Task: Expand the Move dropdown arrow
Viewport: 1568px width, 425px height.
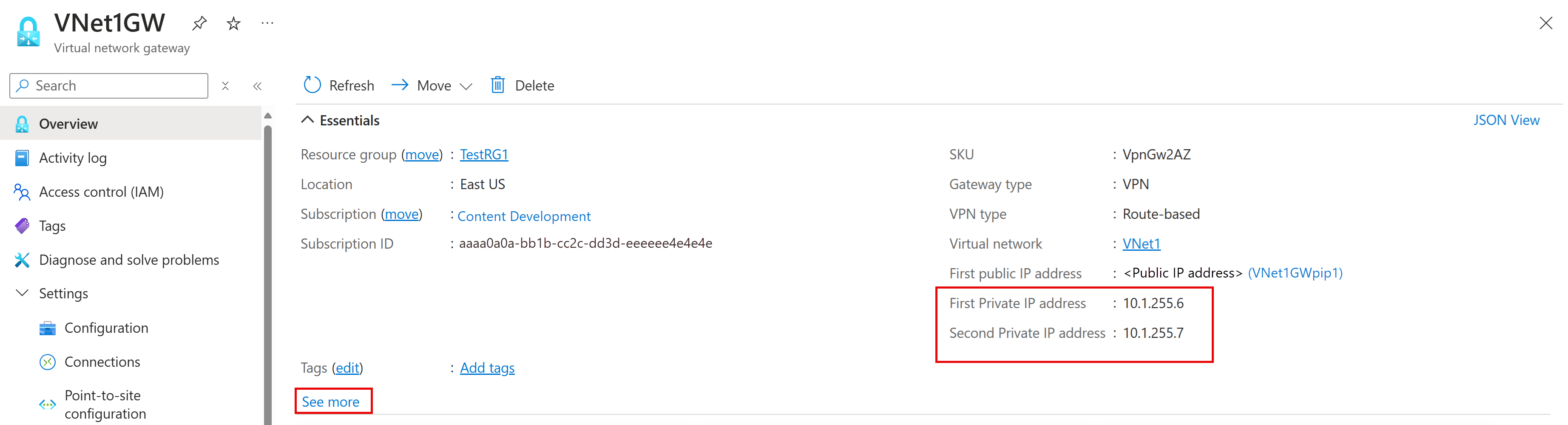Action: 466,86
